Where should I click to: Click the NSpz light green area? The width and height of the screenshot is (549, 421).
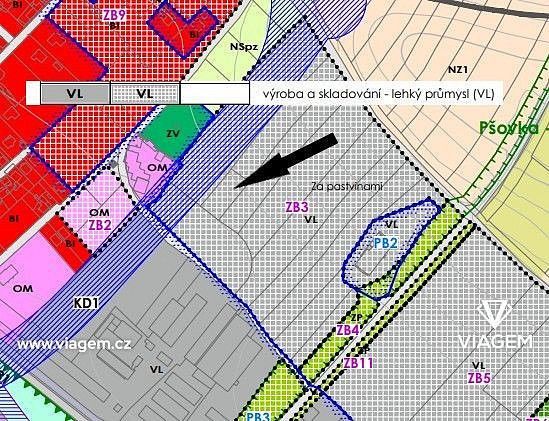coord(244,47)
